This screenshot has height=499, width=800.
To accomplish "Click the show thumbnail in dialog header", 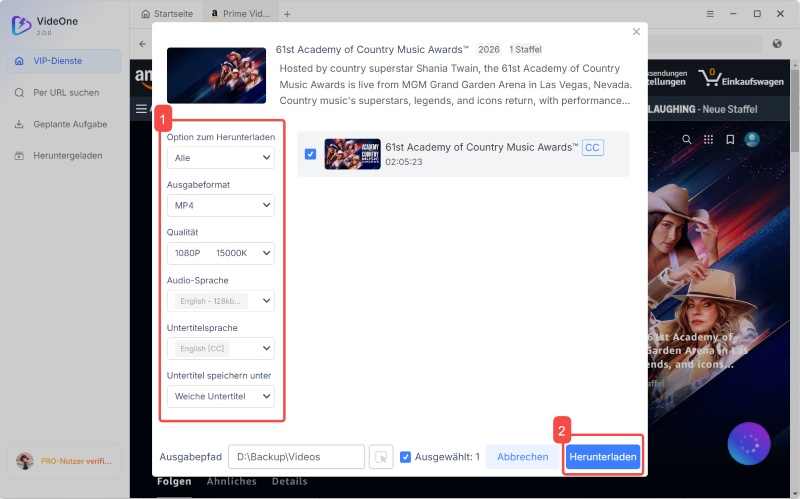I will (216, 76).
